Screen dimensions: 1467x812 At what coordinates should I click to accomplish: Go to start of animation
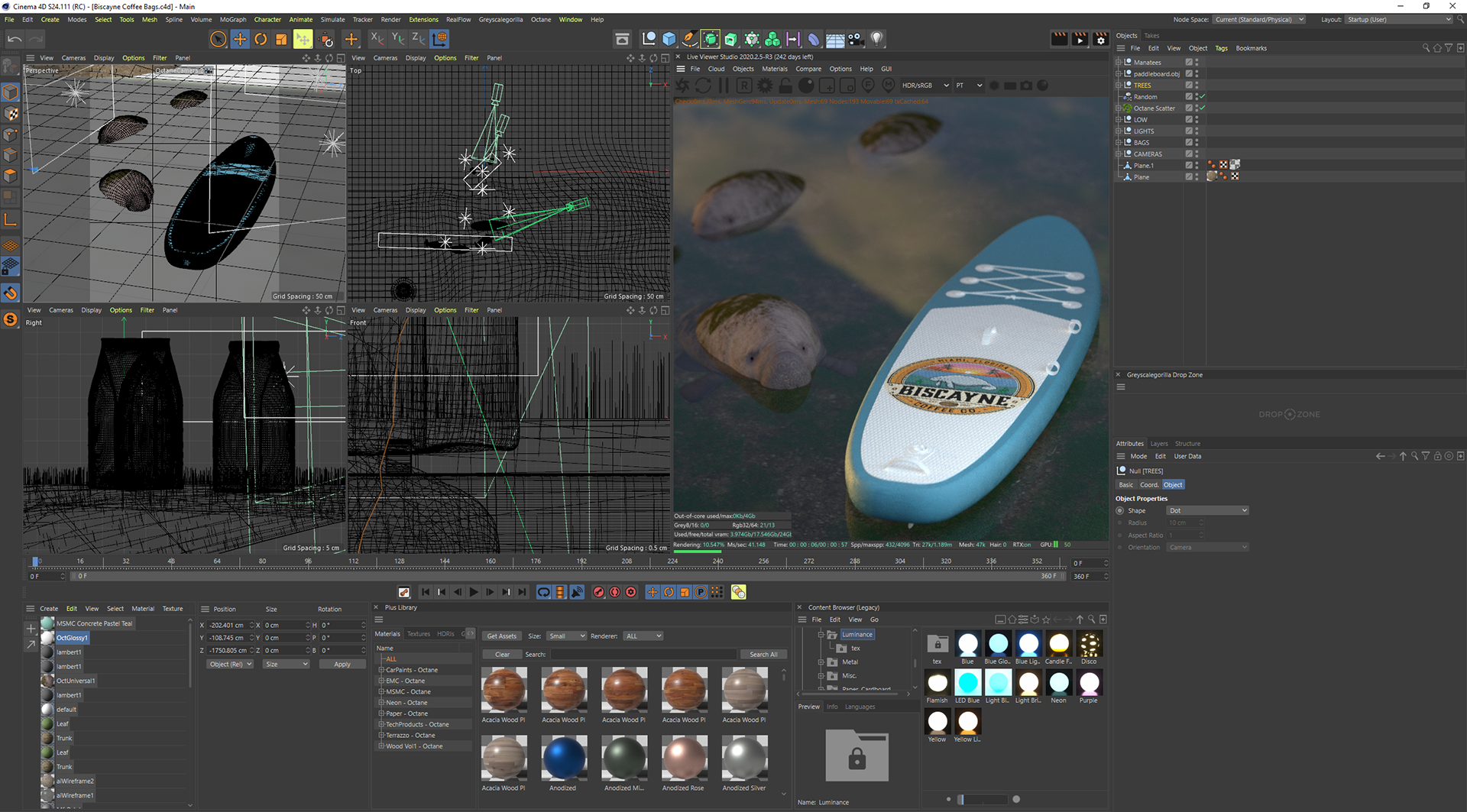pyautogui.click(x=426, y=592)
